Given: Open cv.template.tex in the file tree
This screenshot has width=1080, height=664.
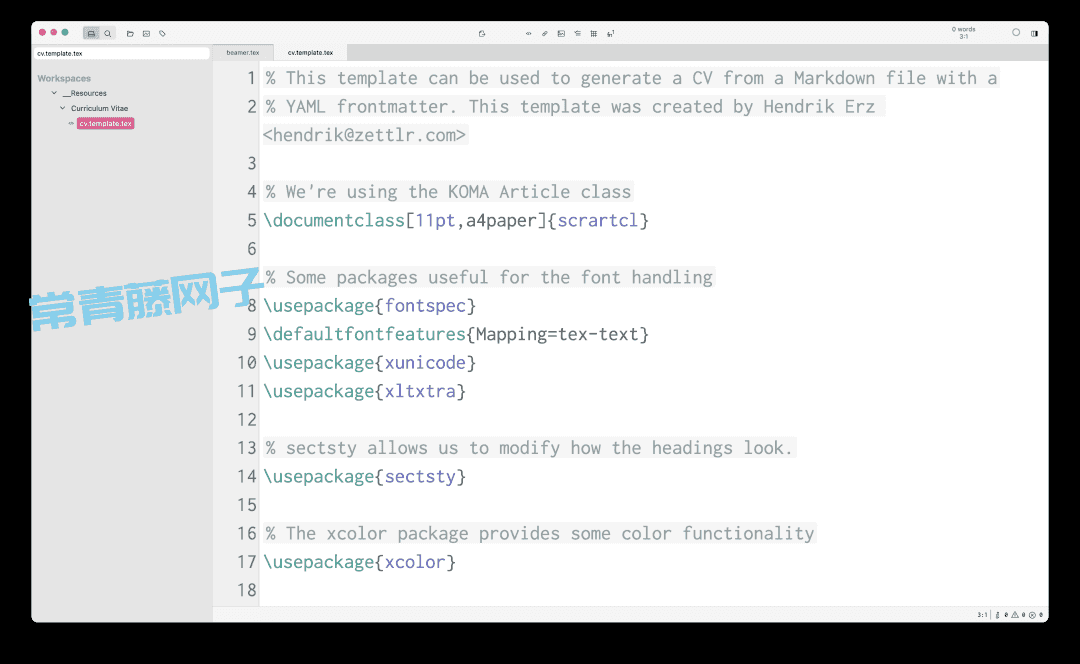Looking at the screenshot, I should tap(105, 123).
